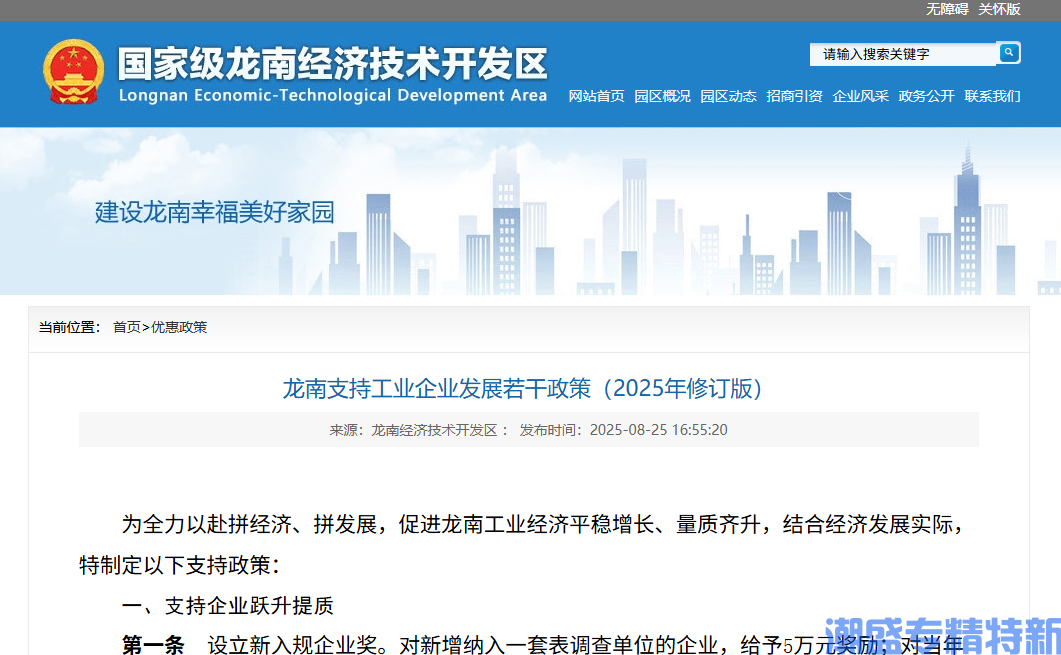The image size is (1061, 655).
Task: Open the 企业风采 navigation item
Action: [x=860, y=96]
